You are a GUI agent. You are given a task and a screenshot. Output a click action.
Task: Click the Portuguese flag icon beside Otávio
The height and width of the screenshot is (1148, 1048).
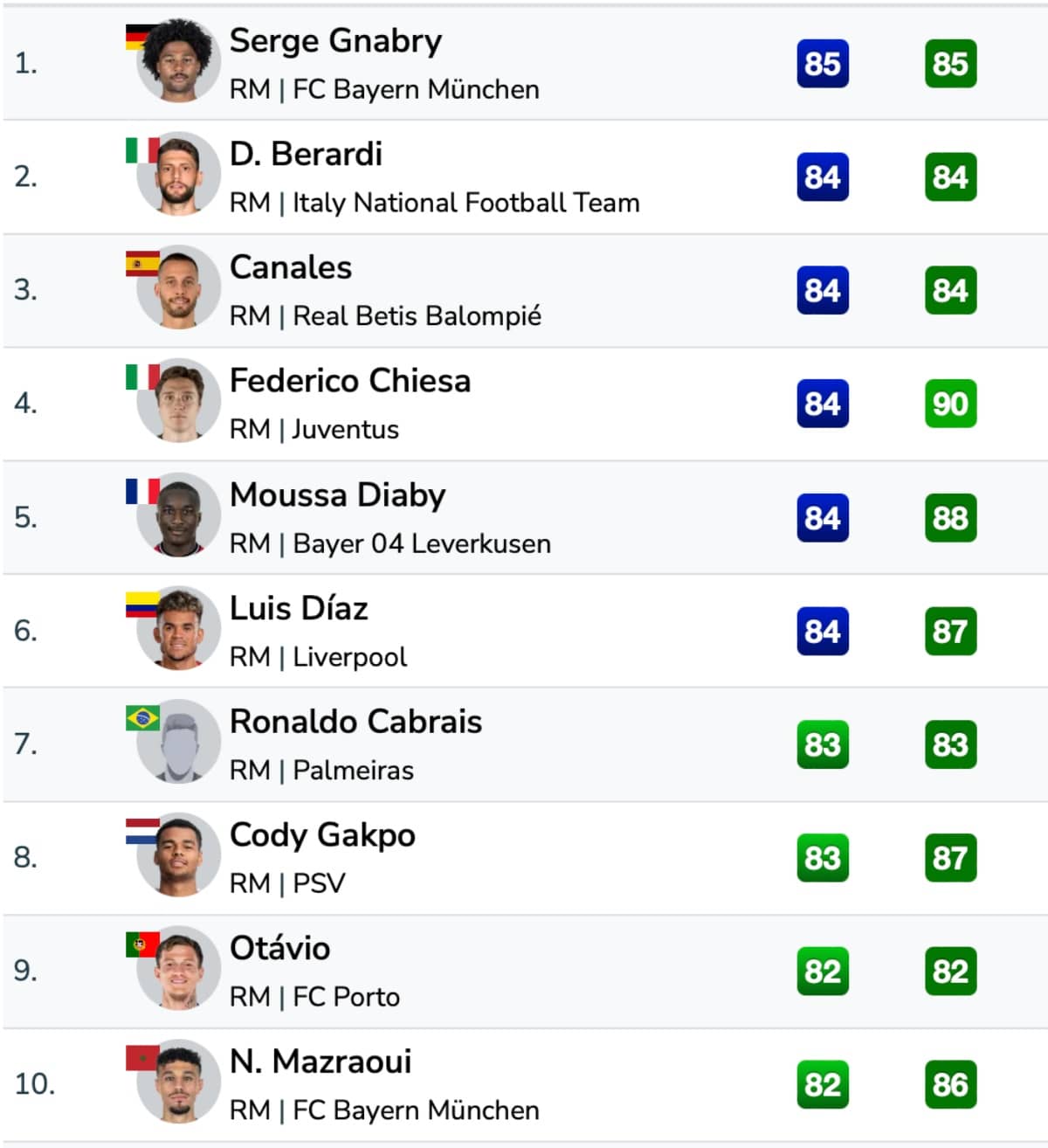coord(142,944)
